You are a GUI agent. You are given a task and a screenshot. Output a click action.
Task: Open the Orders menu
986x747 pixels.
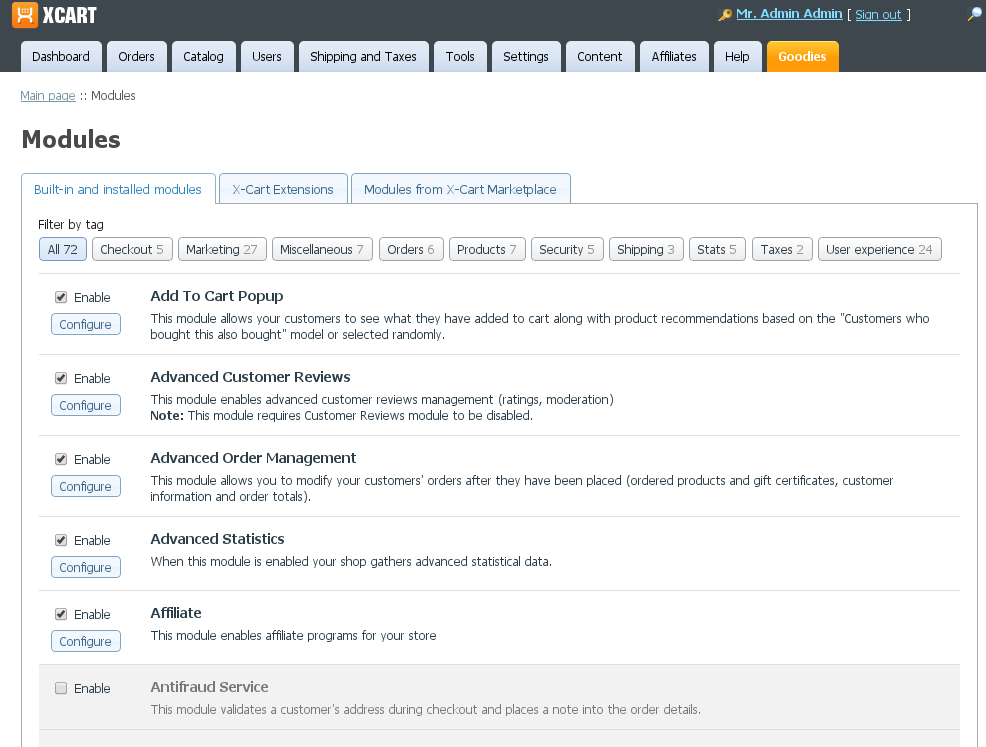[136, 57]
